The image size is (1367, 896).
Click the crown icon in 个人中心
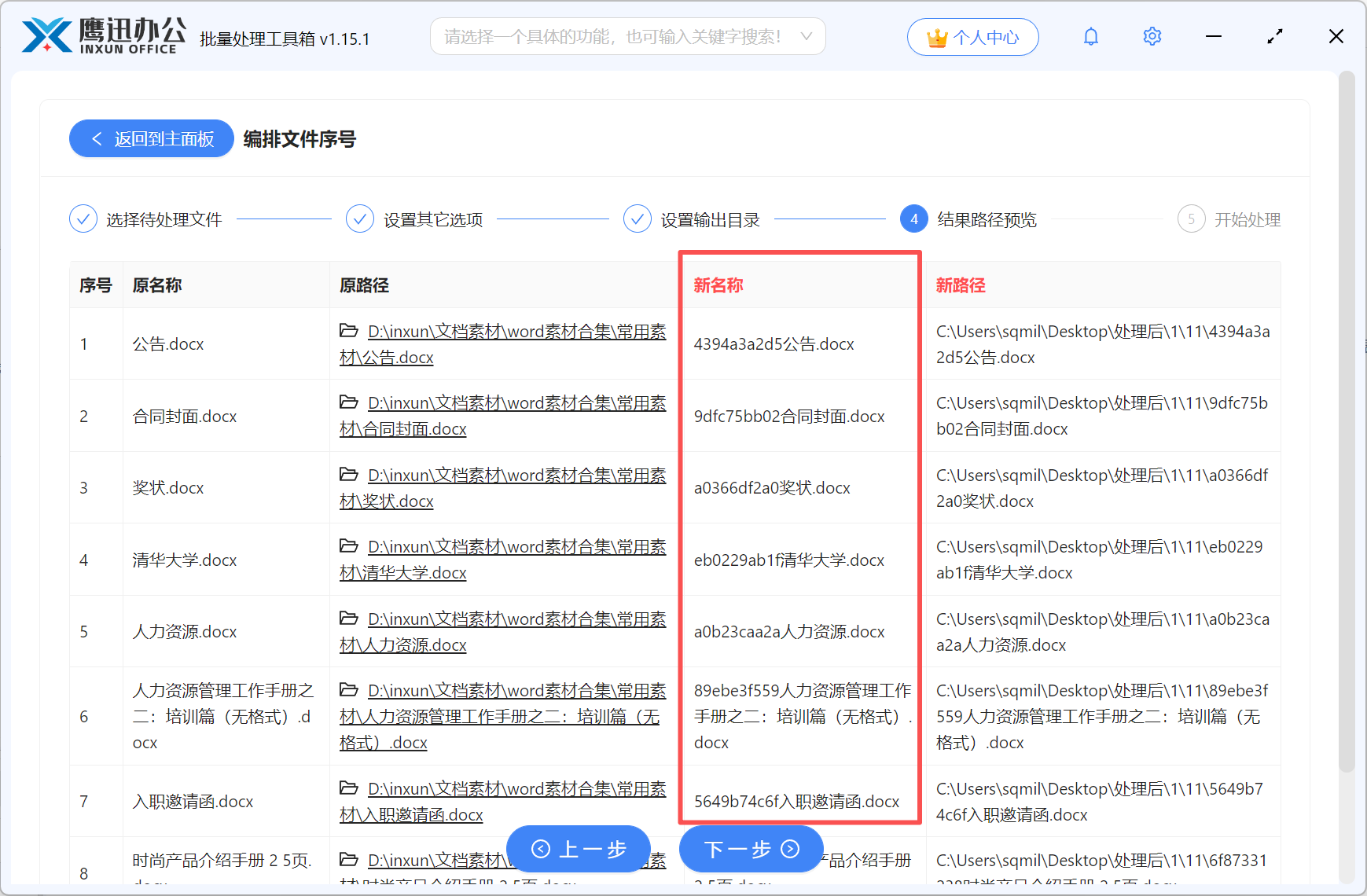[x=936, y=36]
